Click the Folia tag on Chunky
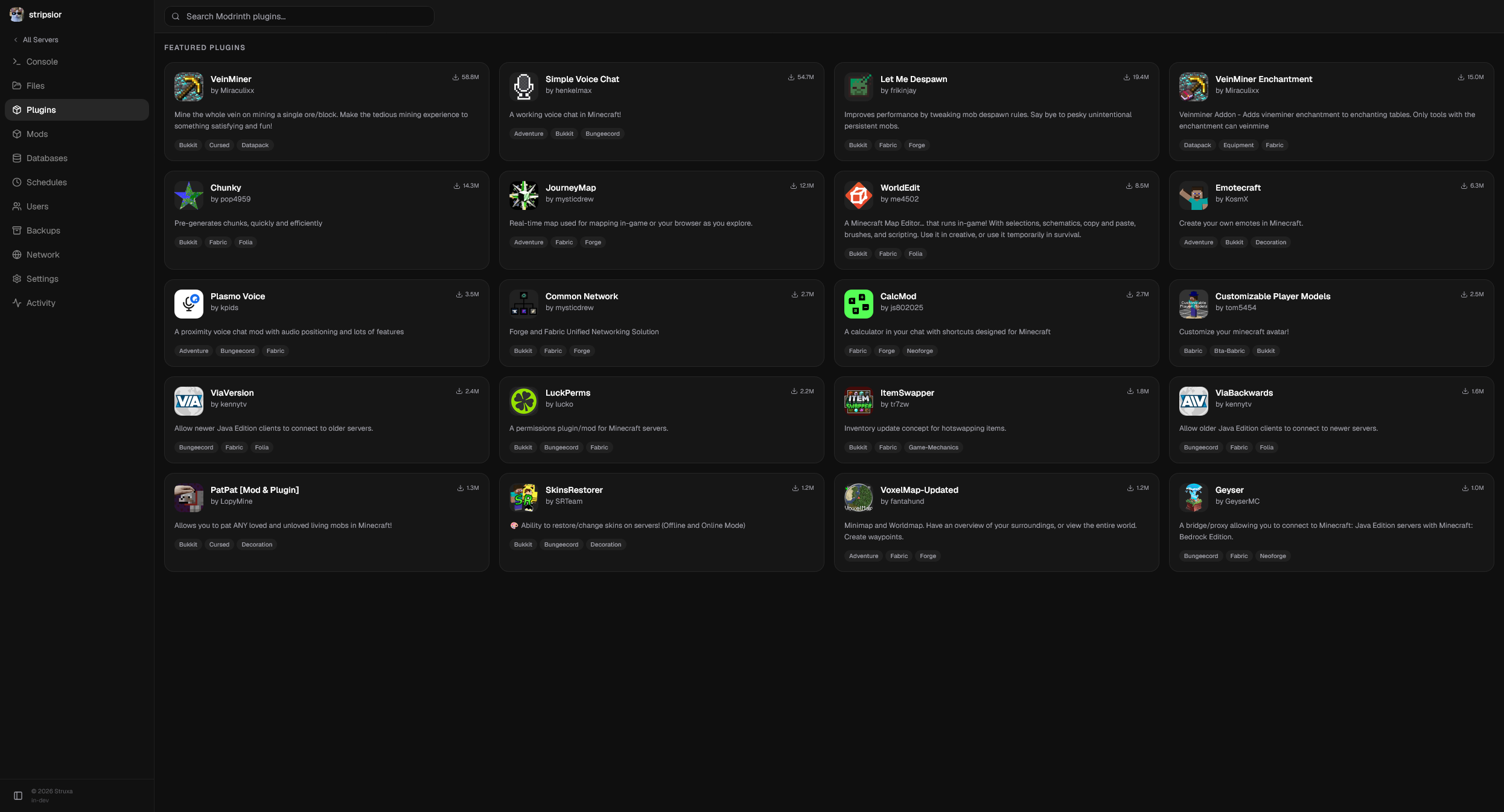The width and height of the screenshot is (1504, 812). [246, 243]
